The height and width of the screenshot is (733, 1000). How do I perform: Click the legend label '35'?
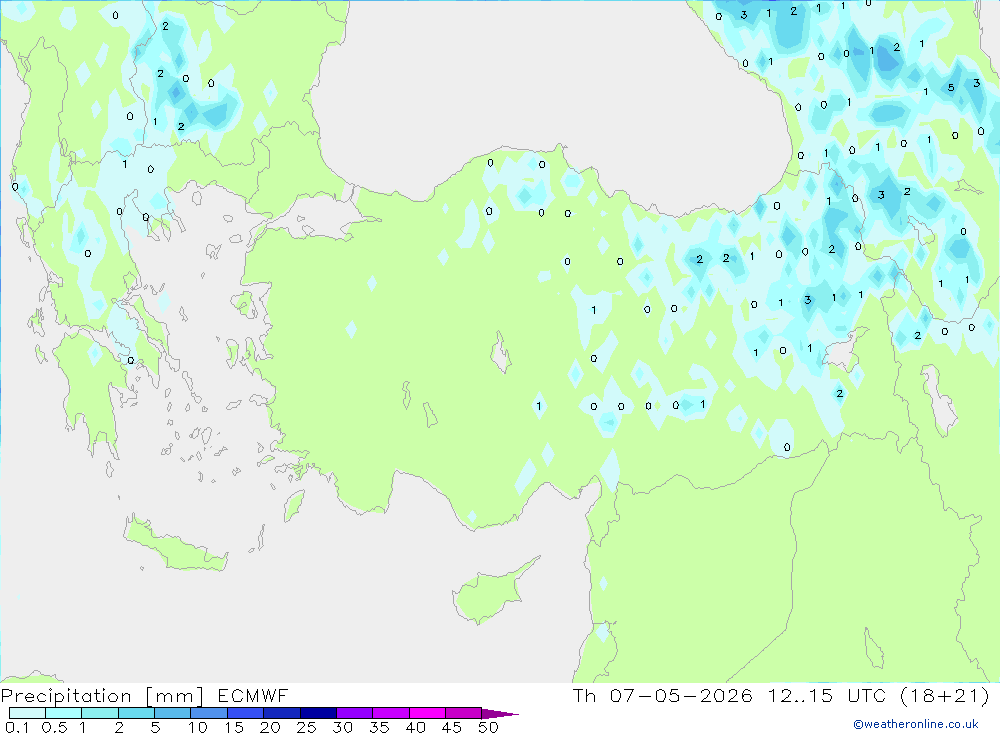coord(379,727)
